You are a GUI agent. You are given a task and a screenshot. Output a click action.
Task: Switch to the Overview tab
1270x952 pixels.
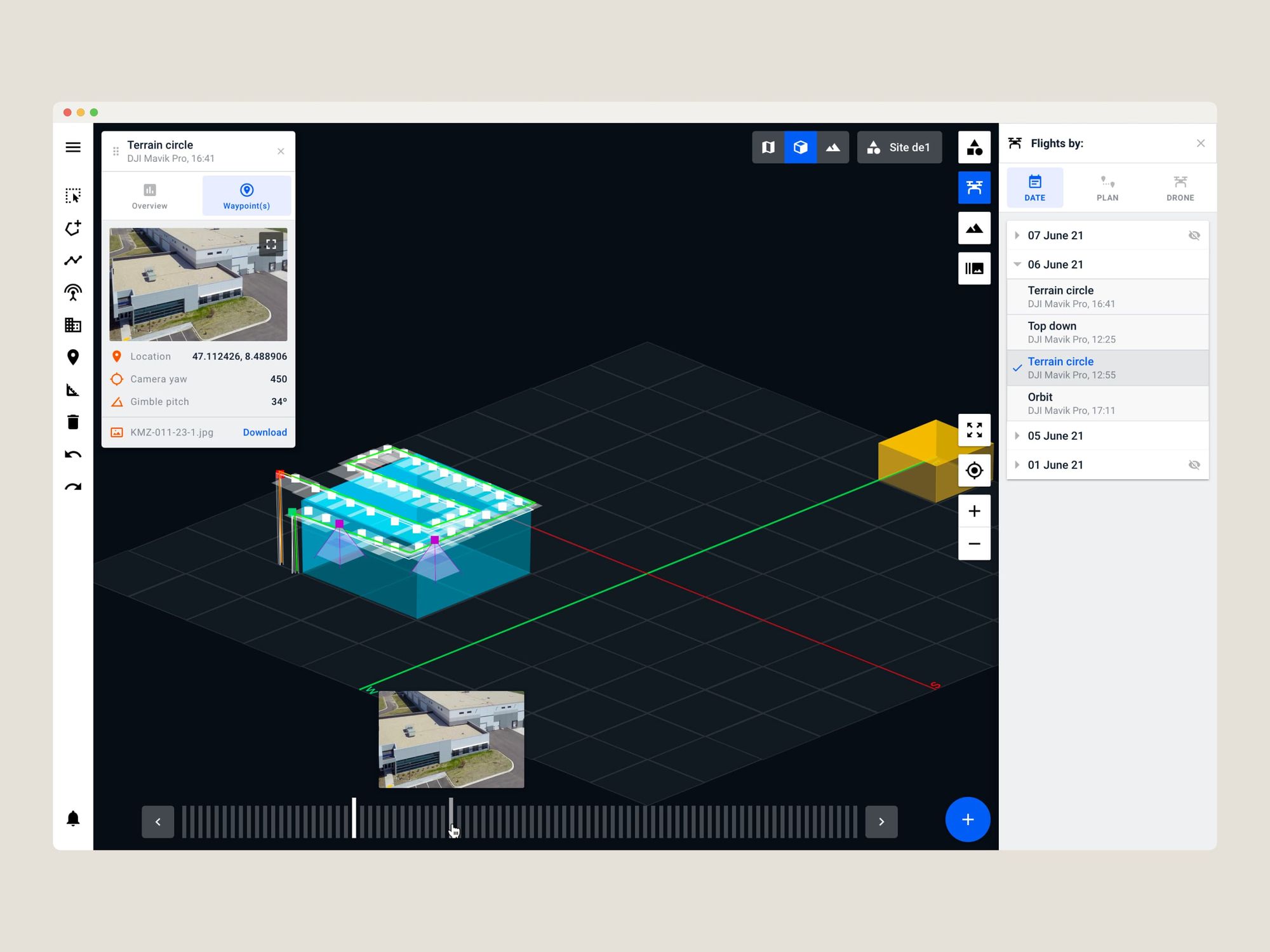click(x=150, y=196)
